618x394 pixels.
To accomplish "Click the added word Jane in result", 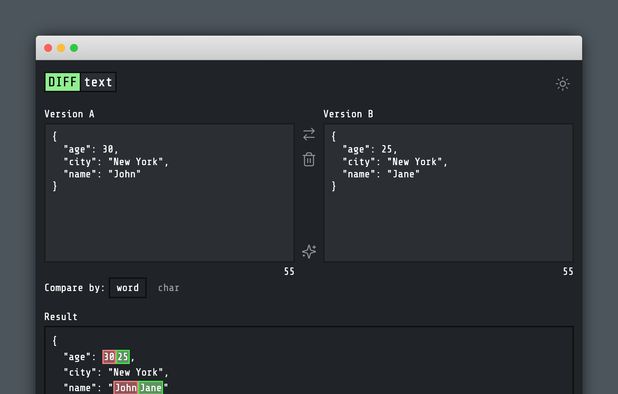I will tap(151, 388).
